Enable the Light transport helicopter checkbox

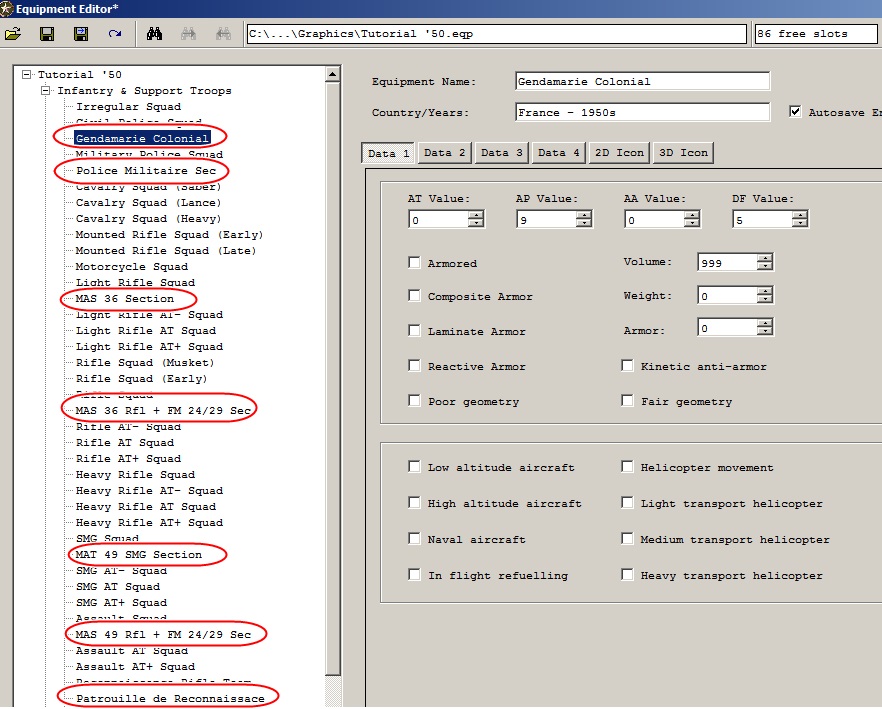click(627, 502)
